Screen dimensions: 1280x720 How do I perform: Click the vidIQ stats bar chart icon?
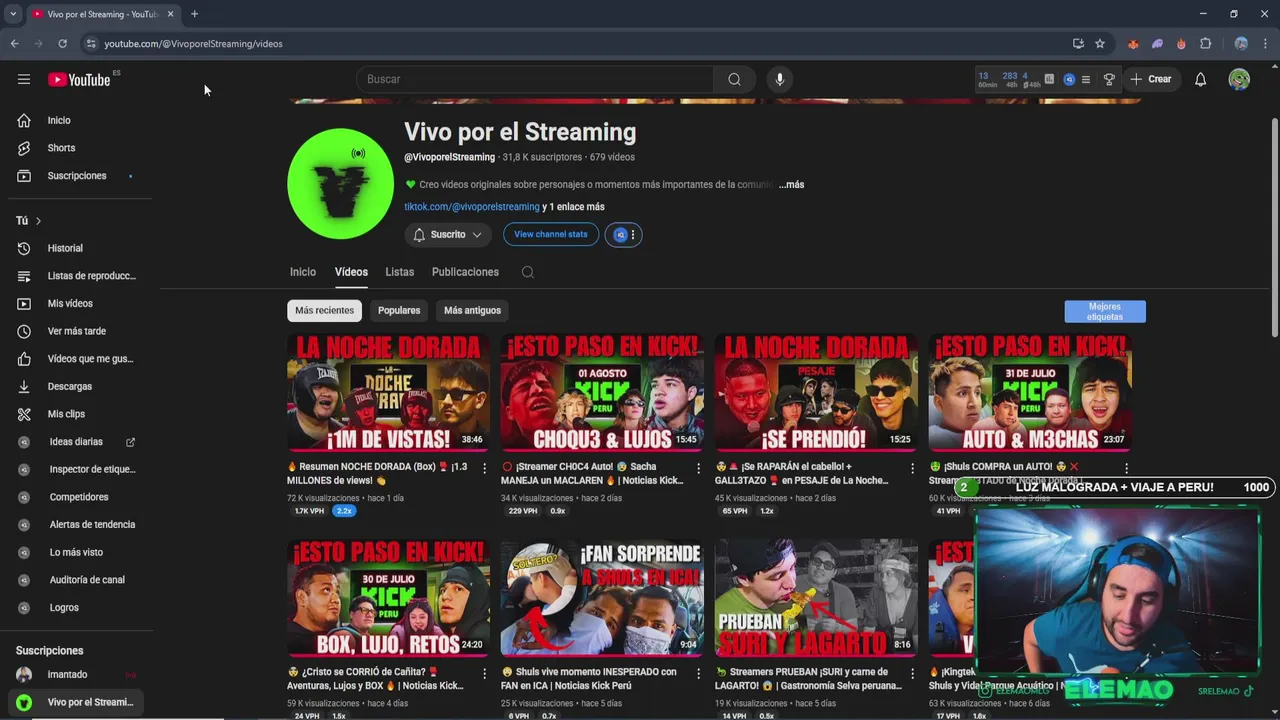(1049, 79)
